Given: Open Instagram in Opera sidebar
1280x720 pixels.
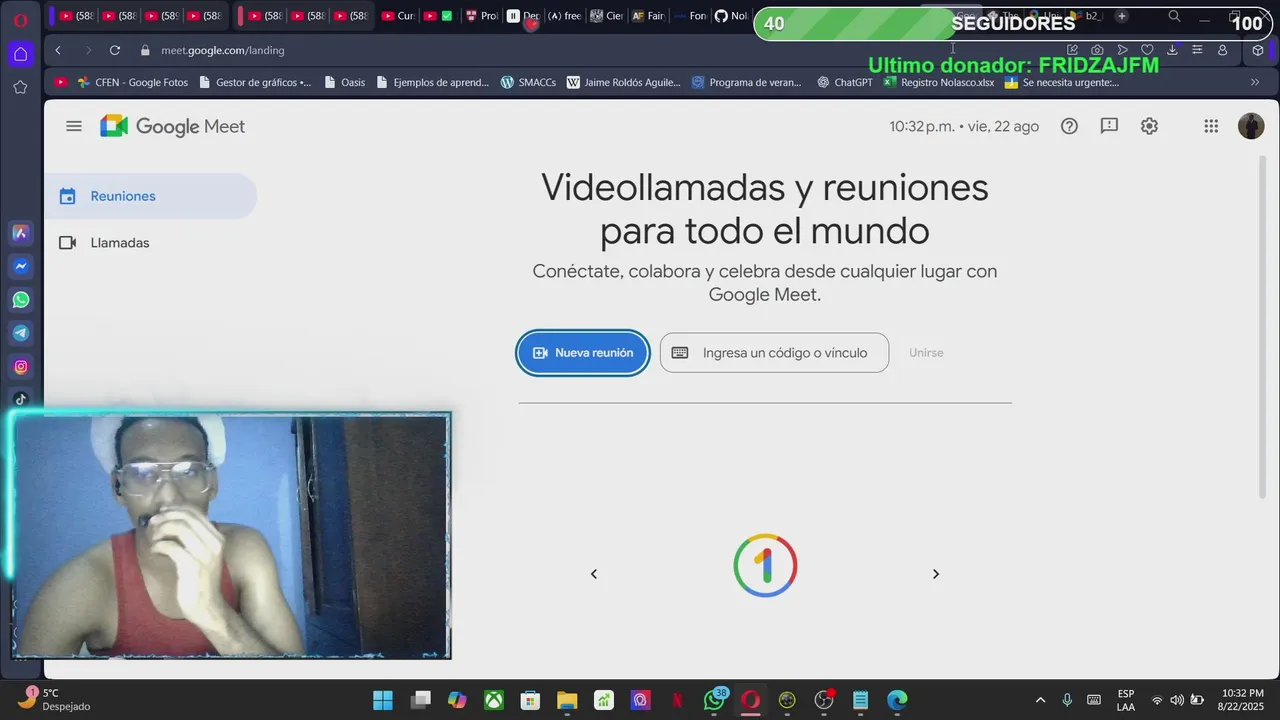Looking at the screenshot, I should coord(20,367).
